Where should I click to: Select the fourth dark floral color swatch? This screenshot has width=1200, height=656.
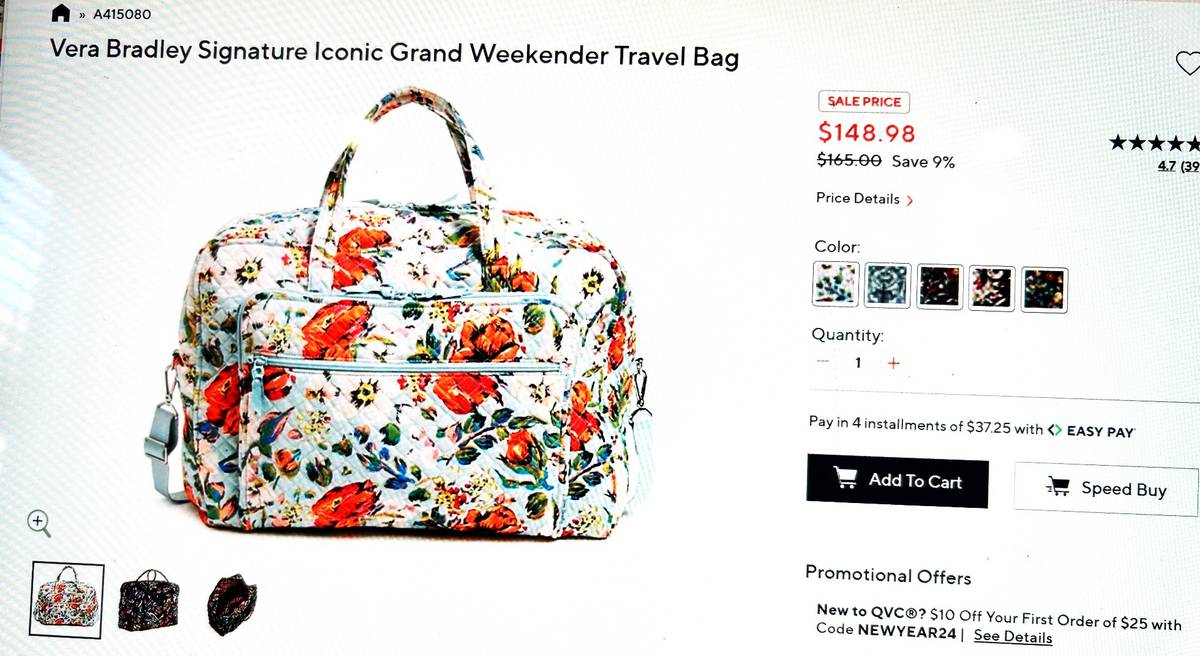[x=993, y=288]
